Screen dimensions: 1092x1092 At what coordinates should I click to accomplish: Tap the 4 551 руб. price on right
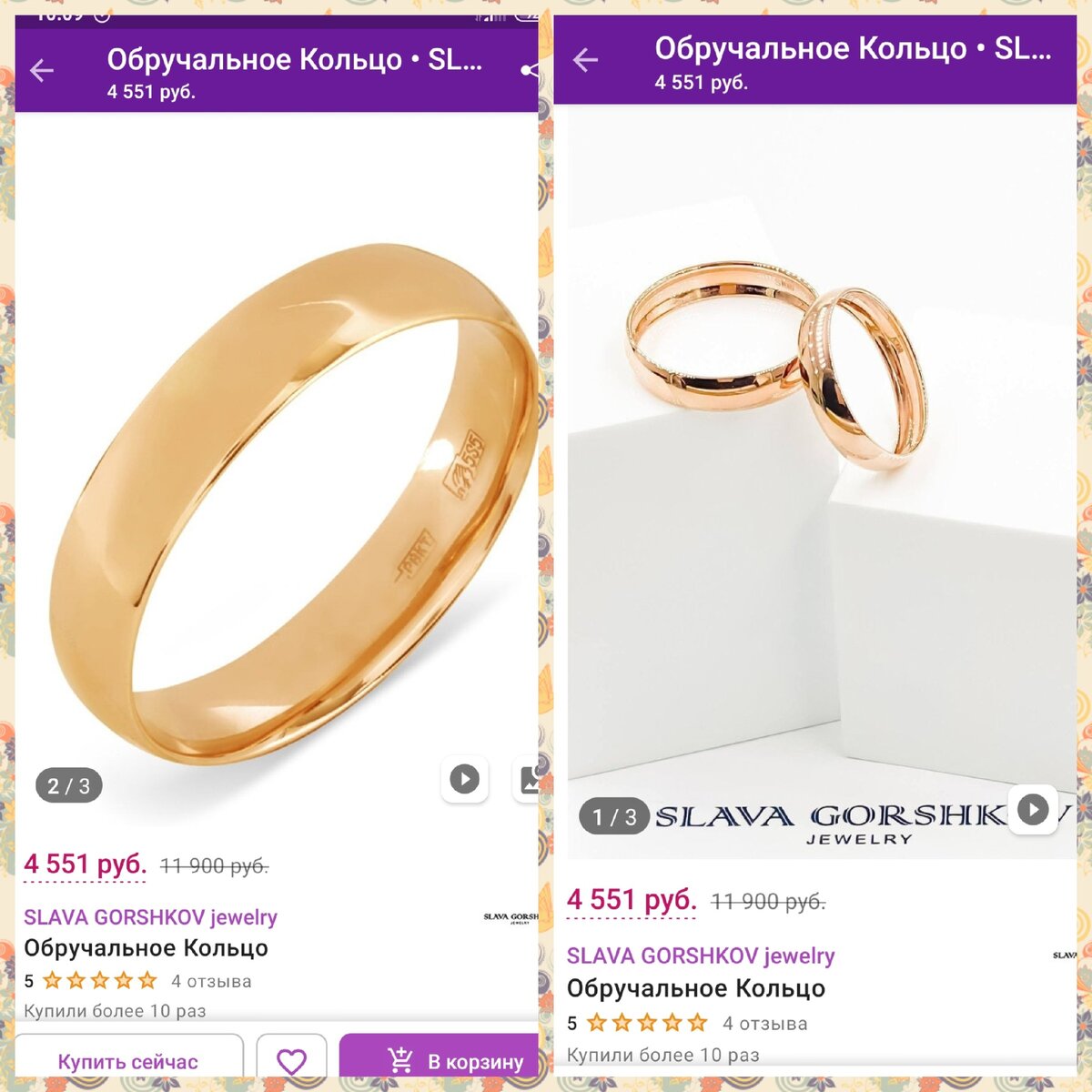coord(632,900)
